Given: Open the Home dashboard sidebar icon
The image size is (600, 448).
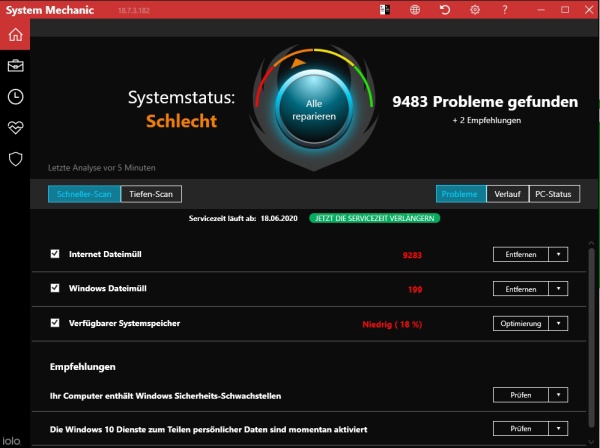Looking at the screenshot, I should tap(15, 34).
